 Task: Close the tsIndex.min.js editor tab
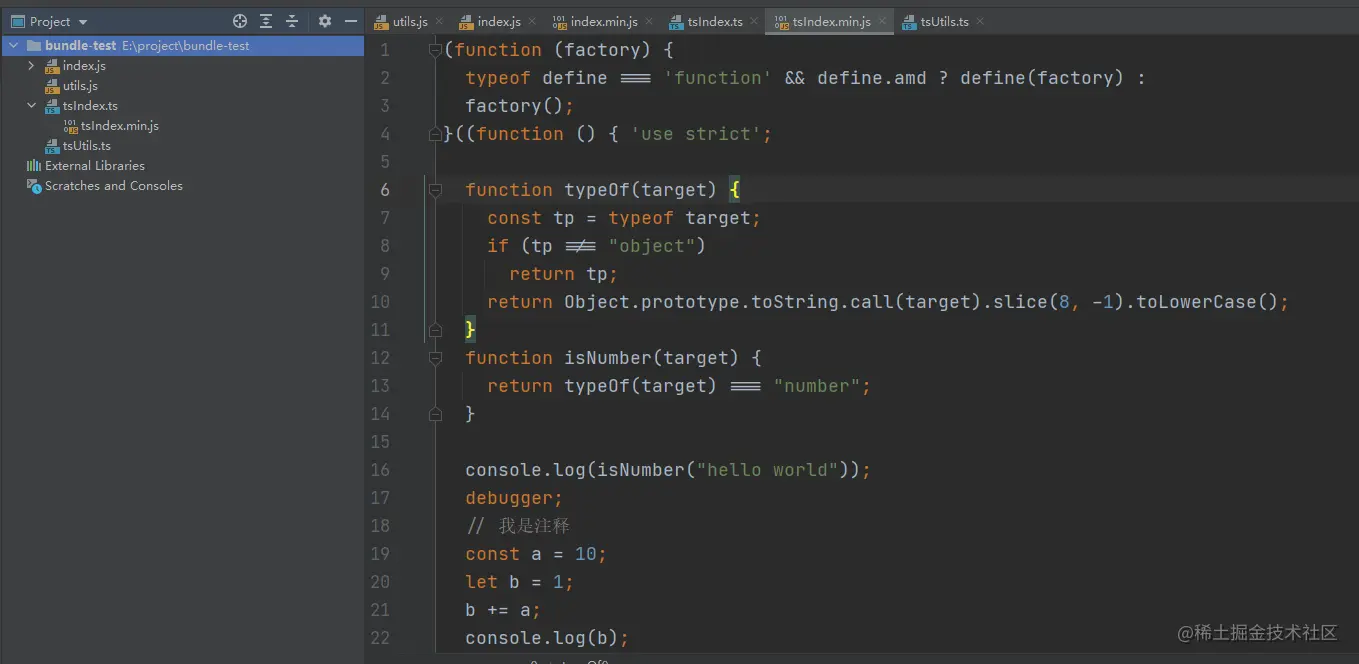click(x=881, y=22)
